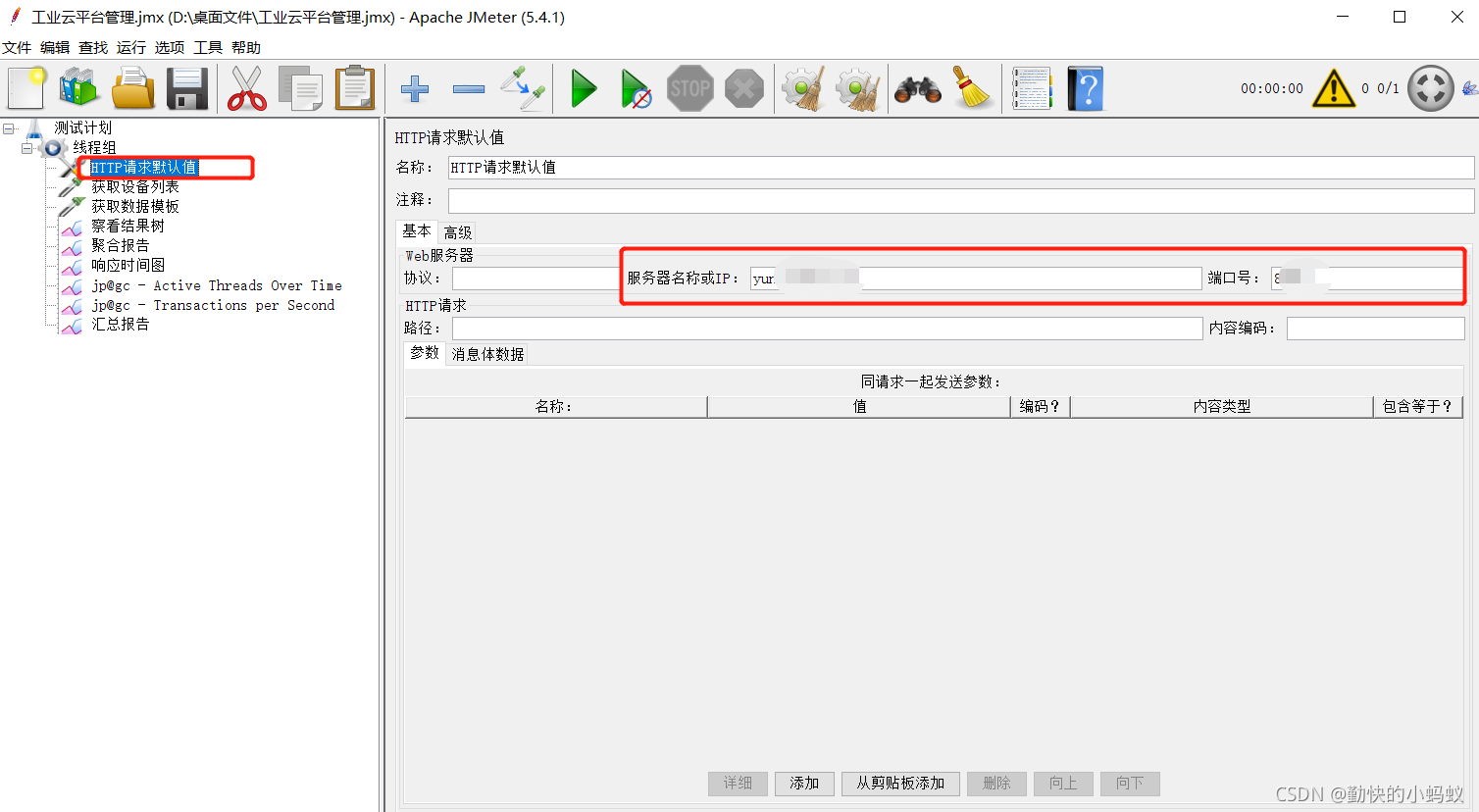1479x812 pixels.
Task: Open the 选项 menu
Action: (x=169, y=47)
